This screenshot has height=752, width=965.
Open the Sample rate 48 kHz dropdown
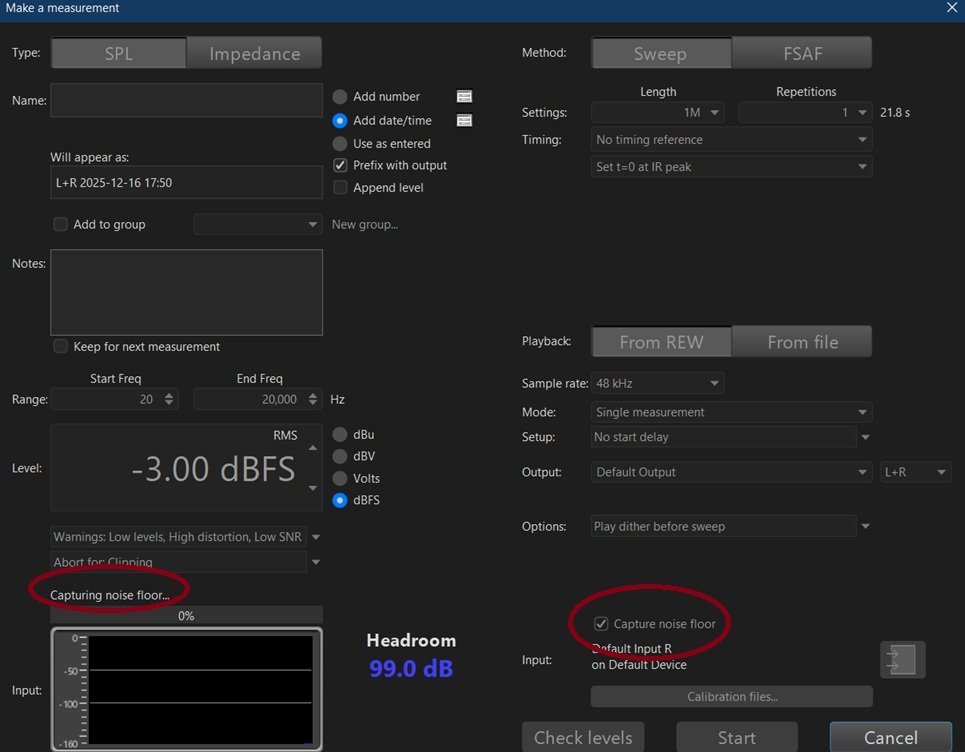tap(657, 383)
